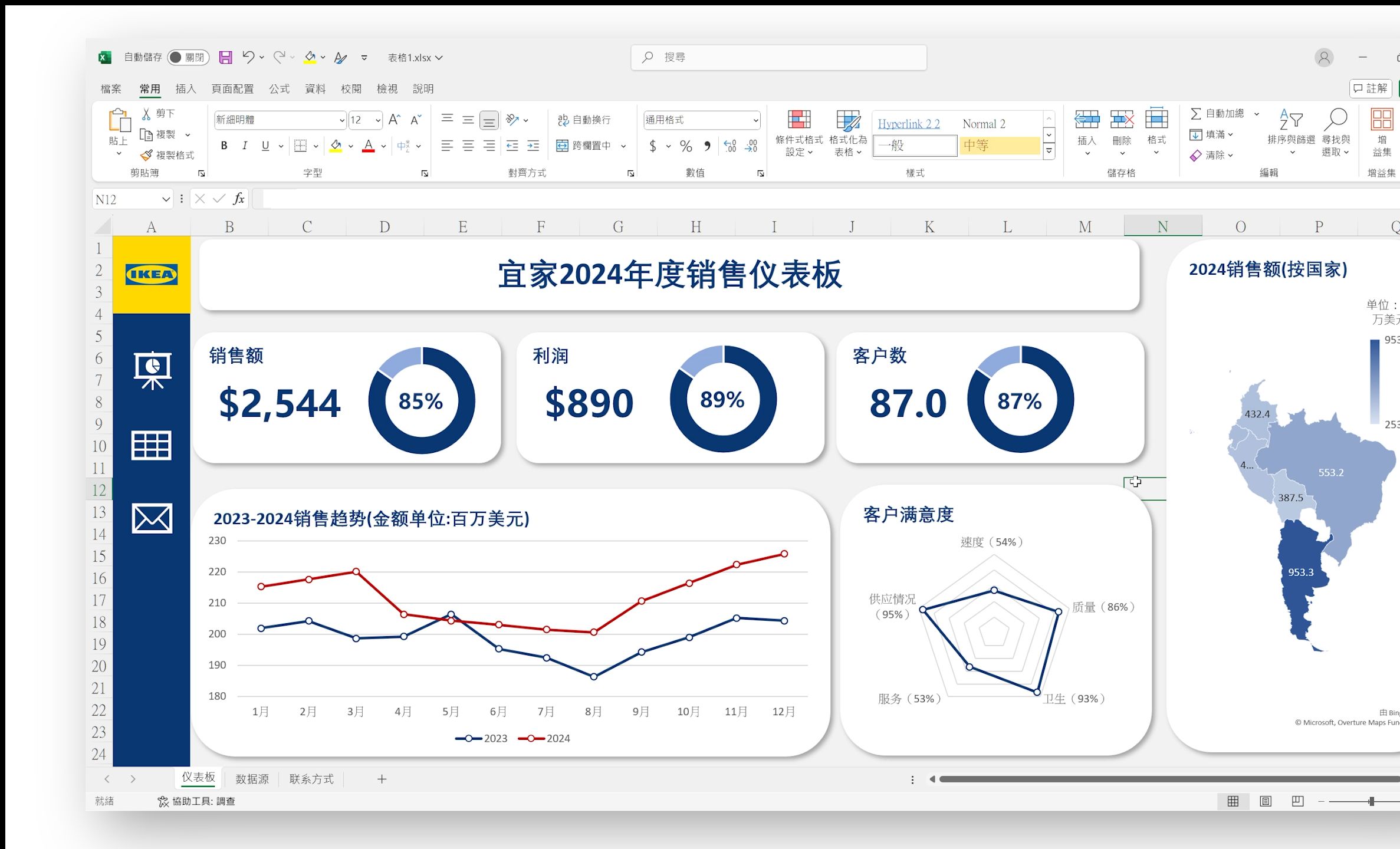This screenshot has width=1400, height=849.
Task: Click the horizontal scrollbar at the bottom
Action: (1169, 779)
